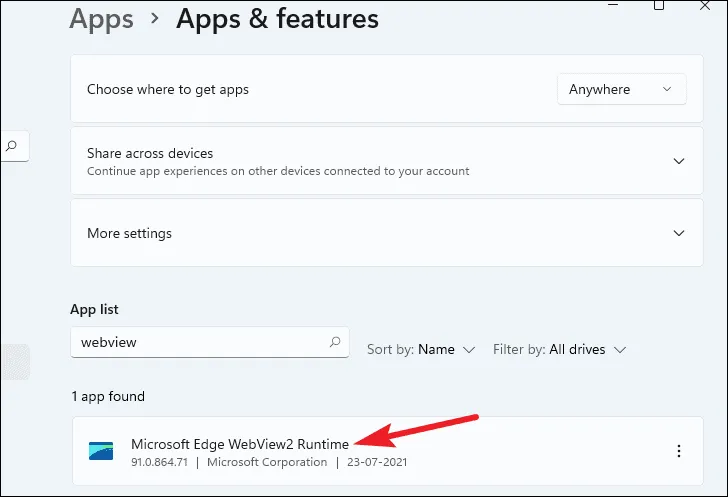728x497 pixels.
Task: Click the magnifier icon in app list search
Action: click(335, 342)
